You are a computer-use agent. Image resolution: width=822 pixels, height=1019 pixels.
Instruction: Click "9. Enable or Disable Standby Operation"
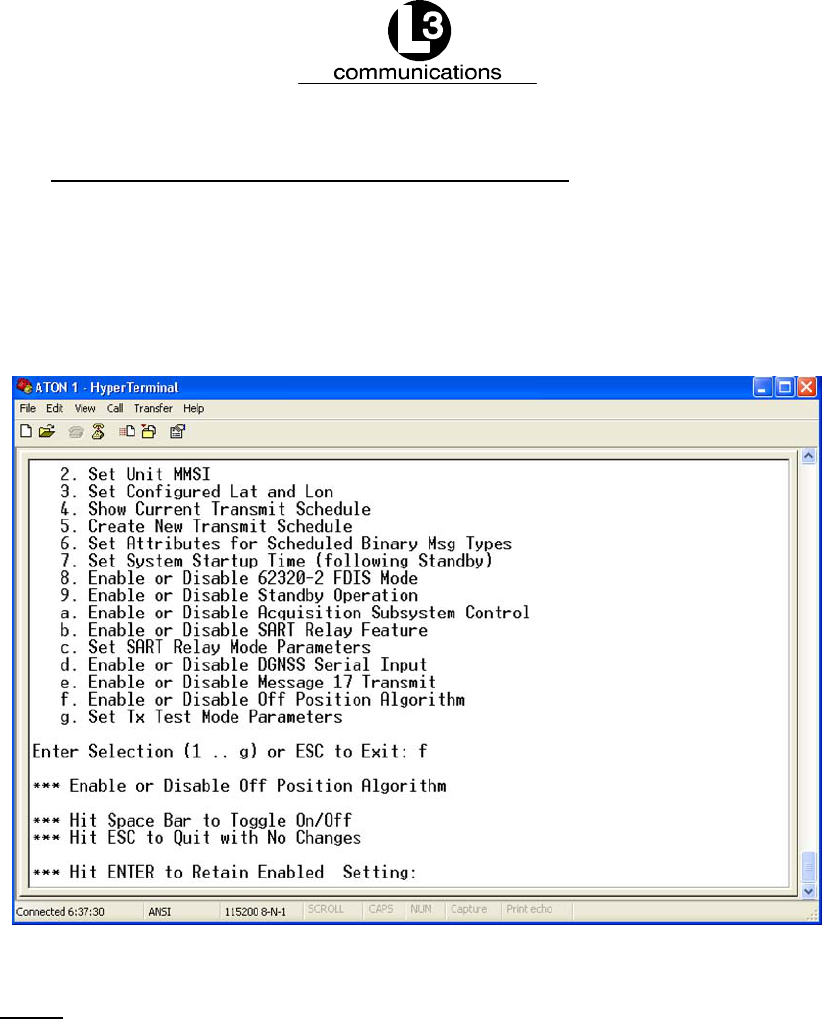[x=238, y=596]
